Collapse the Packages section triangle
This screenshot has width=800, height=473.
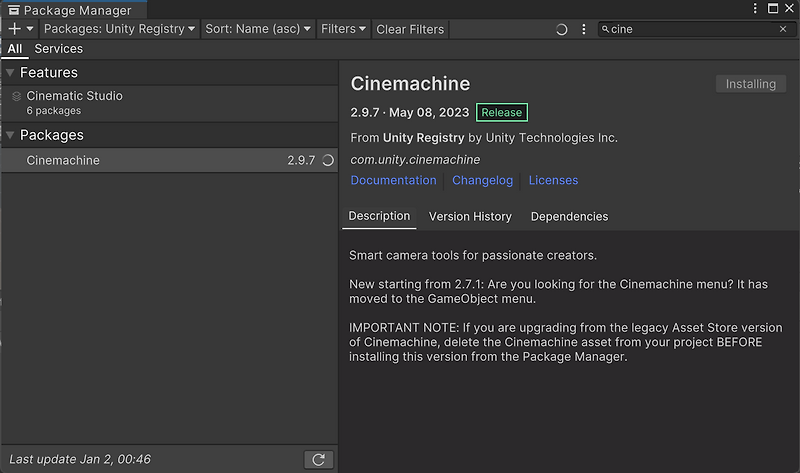point(10,135)
